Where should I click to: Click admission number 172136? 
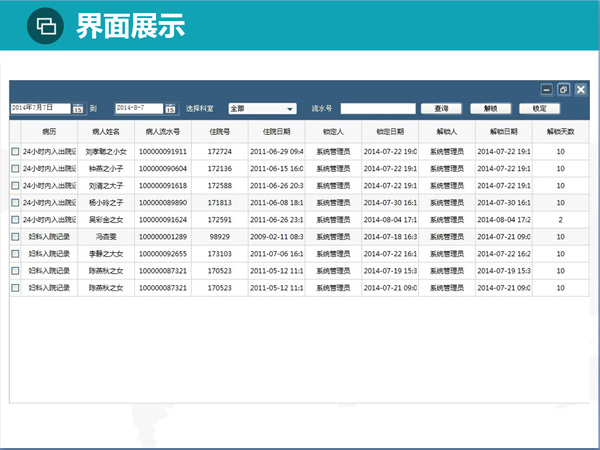(x=220, y=168)
